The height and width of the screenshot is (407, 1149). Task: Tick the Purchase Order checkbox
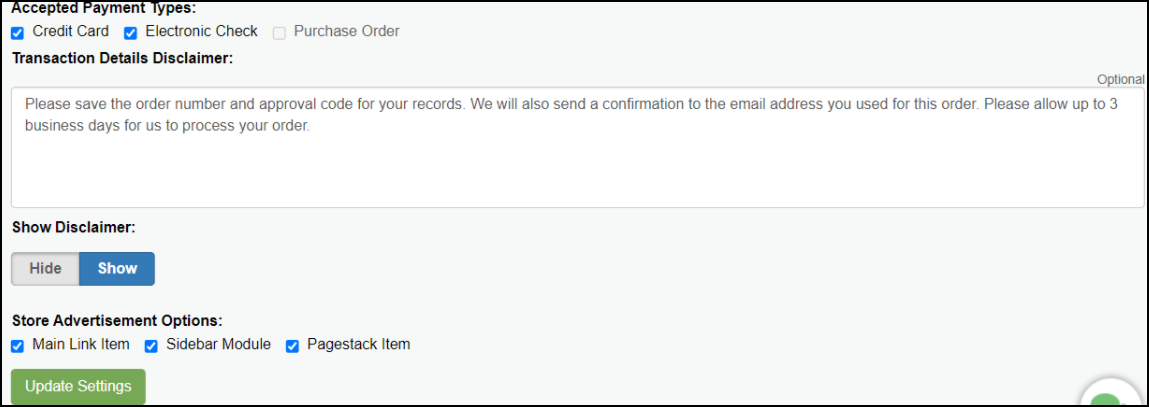279,33
